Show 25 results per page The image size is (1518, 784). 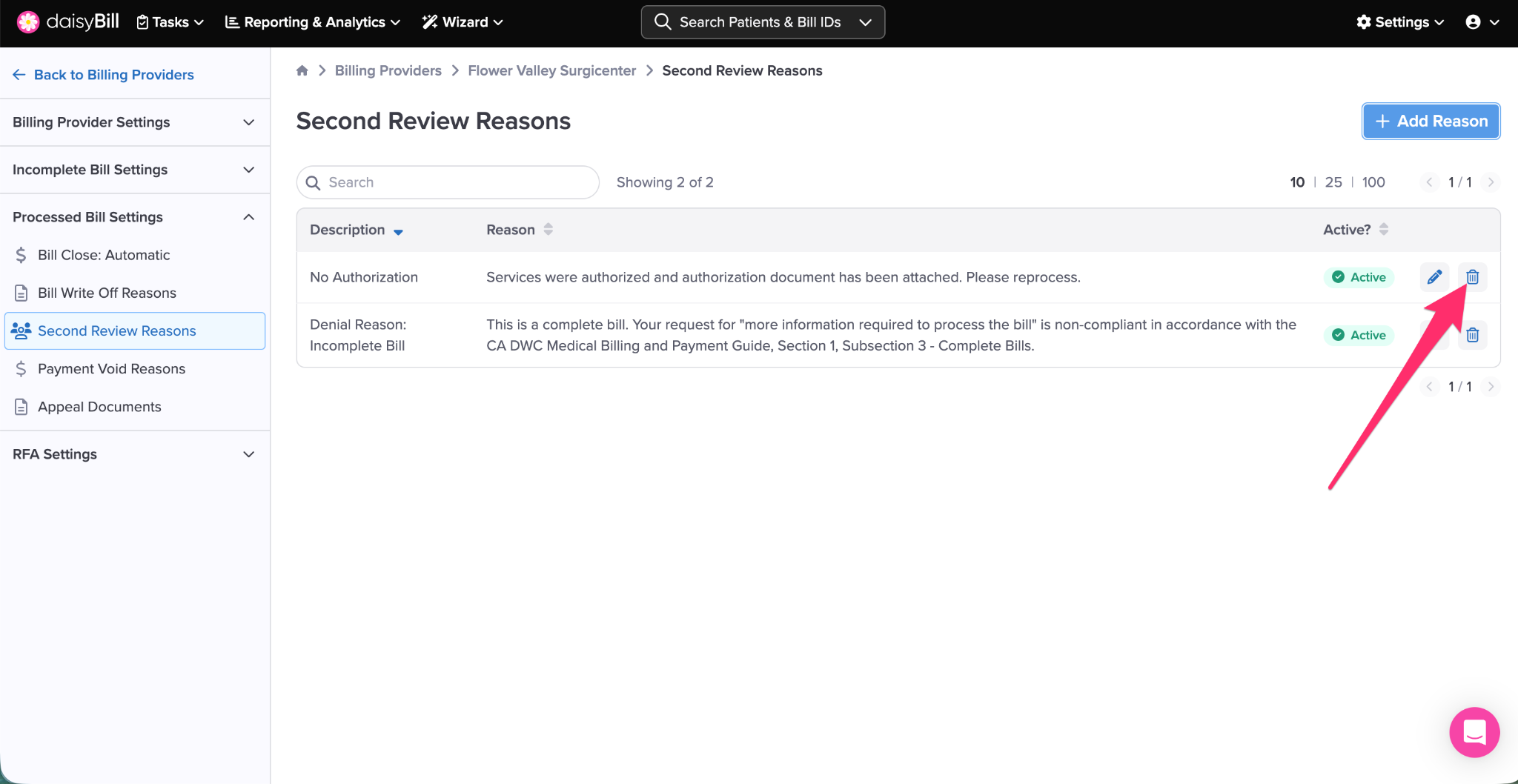[1333, 182]
